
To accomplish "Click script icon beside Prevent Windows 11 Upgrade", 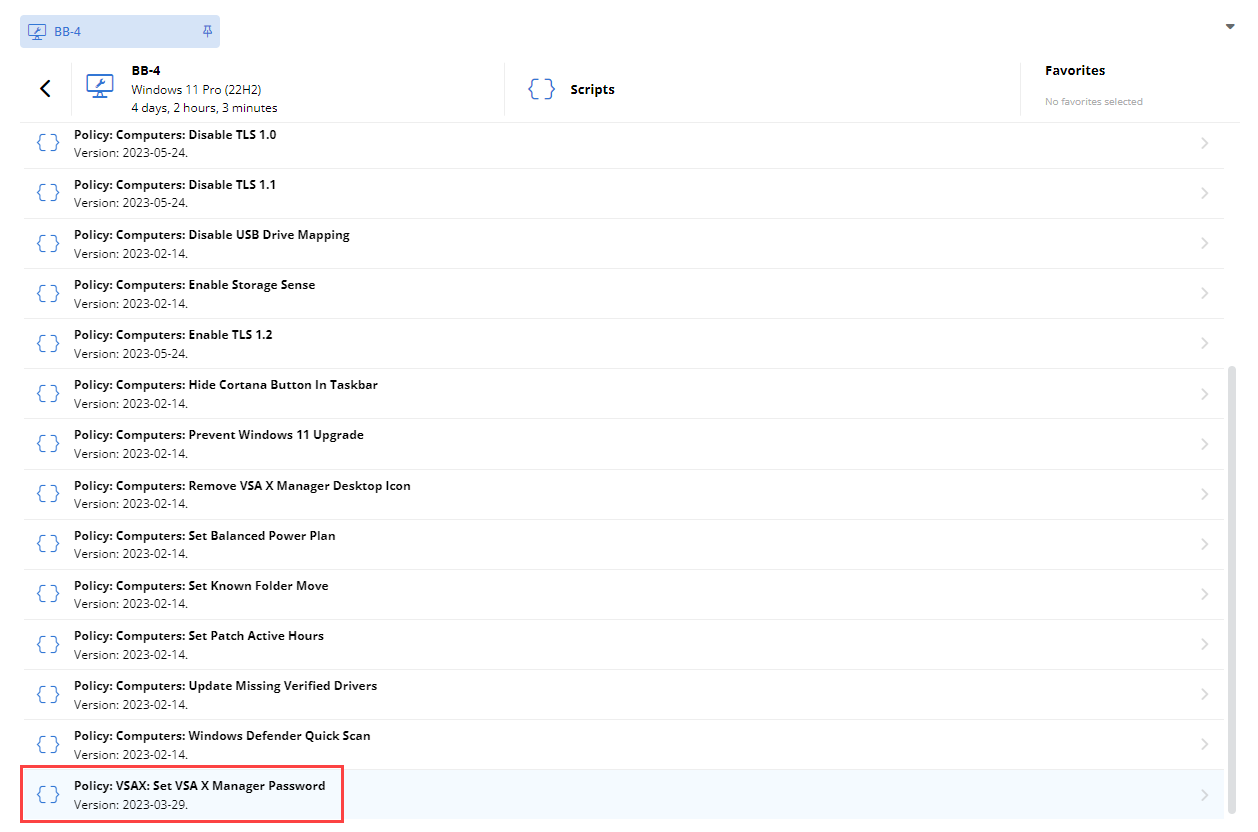I will tap(48, 443).
